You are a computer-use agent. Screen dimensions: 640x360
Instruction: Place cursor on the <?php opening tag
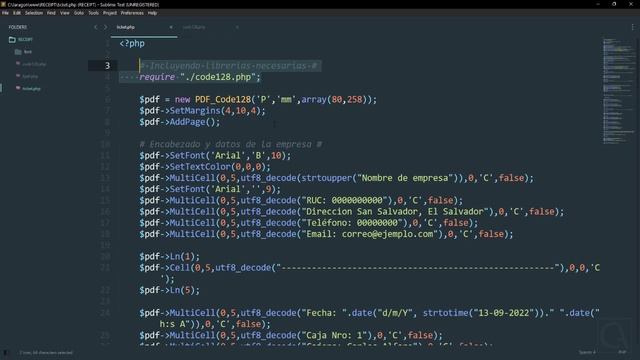tap(132, 43)
